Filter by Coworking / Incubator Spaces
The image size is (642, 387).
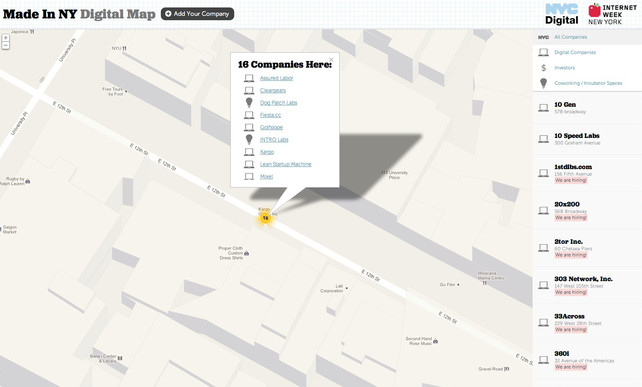point(588,83)
